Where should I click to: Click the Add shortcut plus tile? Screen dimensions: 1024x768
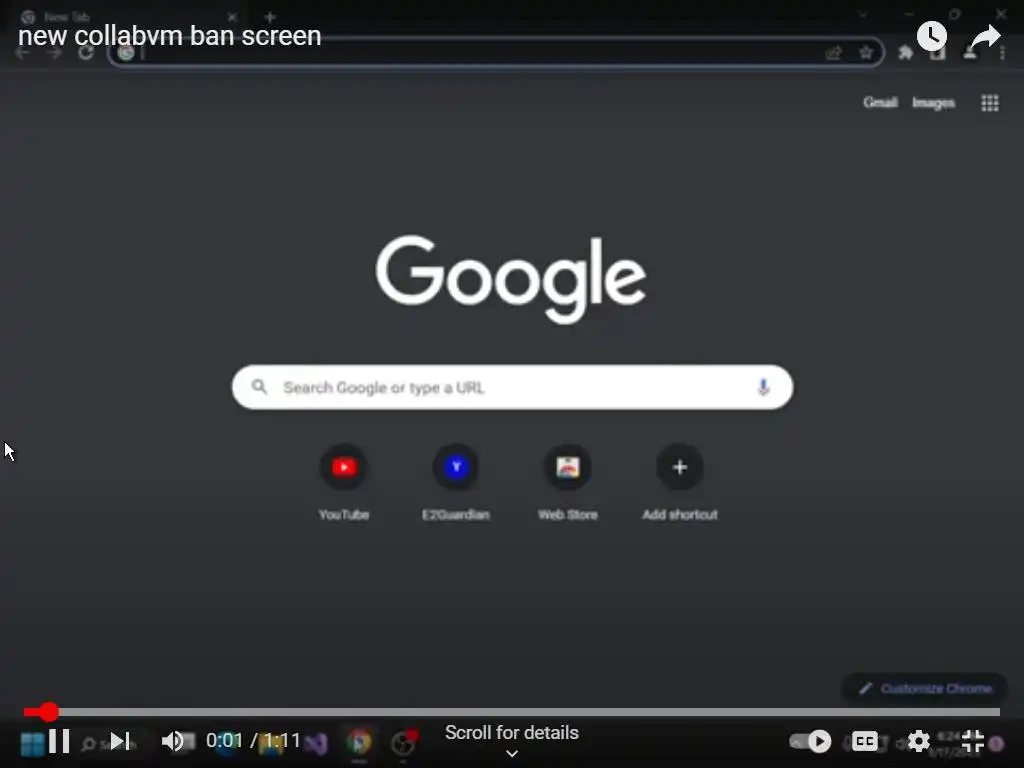[680, 483]
